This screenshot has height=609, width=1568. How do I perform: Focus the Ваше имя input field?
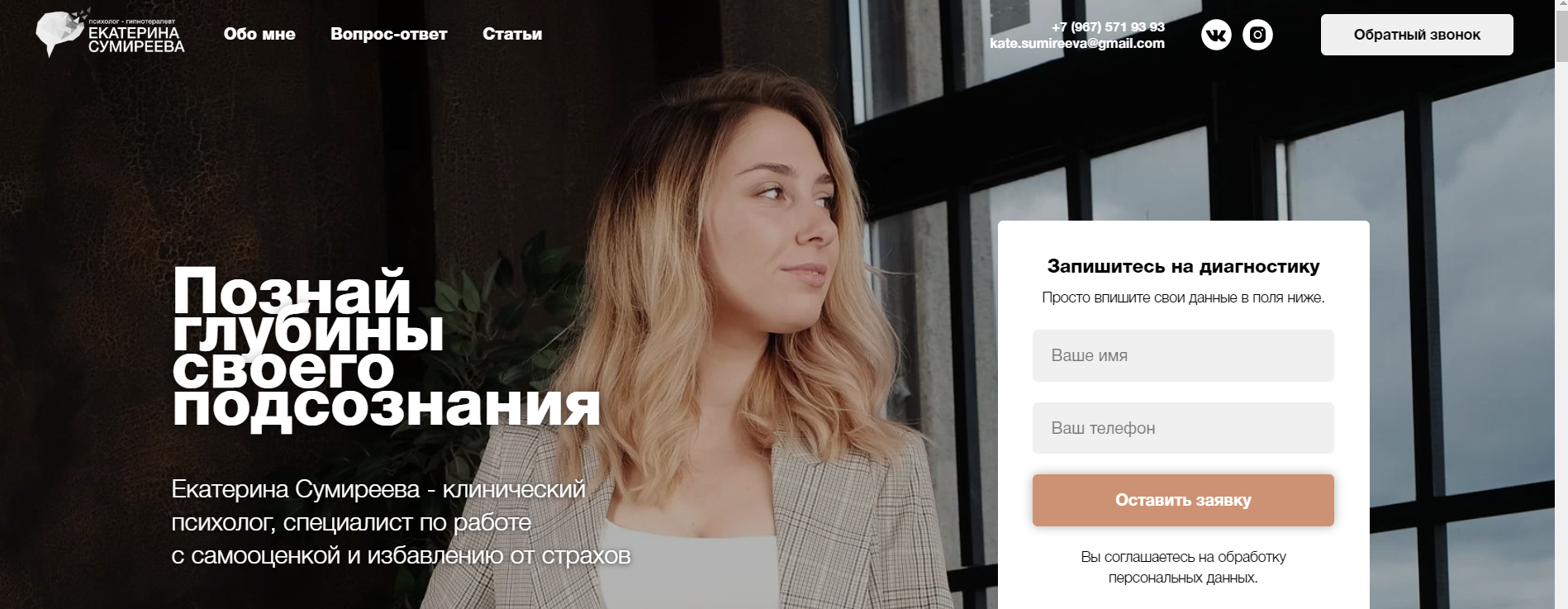point(1183,355)
